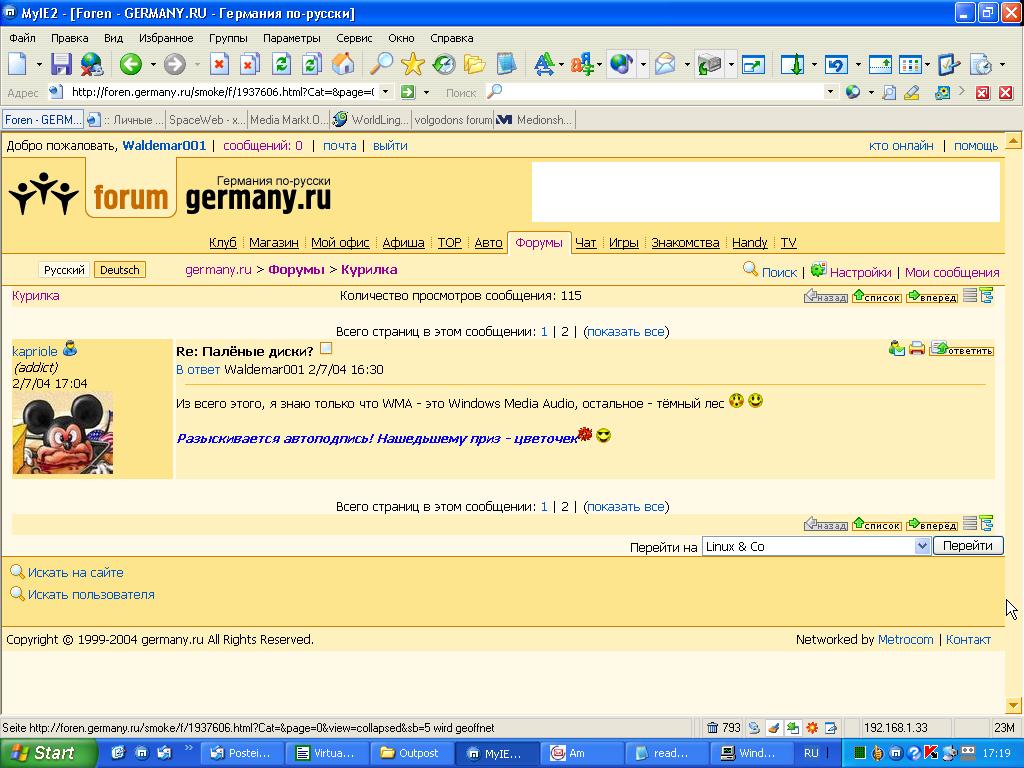Open the Linux & Co forum jump combobox
Viewport: 1024px width, 768px height.
pyautogui.click(x=816, y=546)
